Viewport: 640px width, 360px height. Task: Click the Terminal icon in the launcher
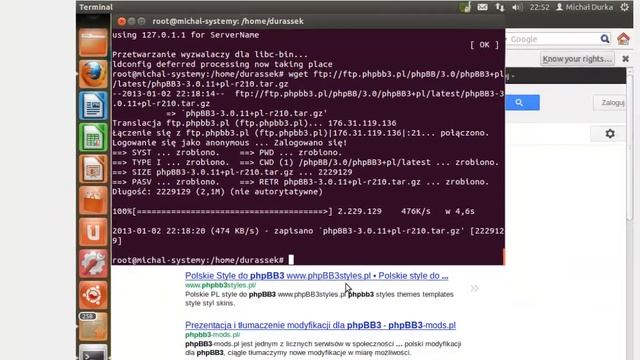point(93,353)
